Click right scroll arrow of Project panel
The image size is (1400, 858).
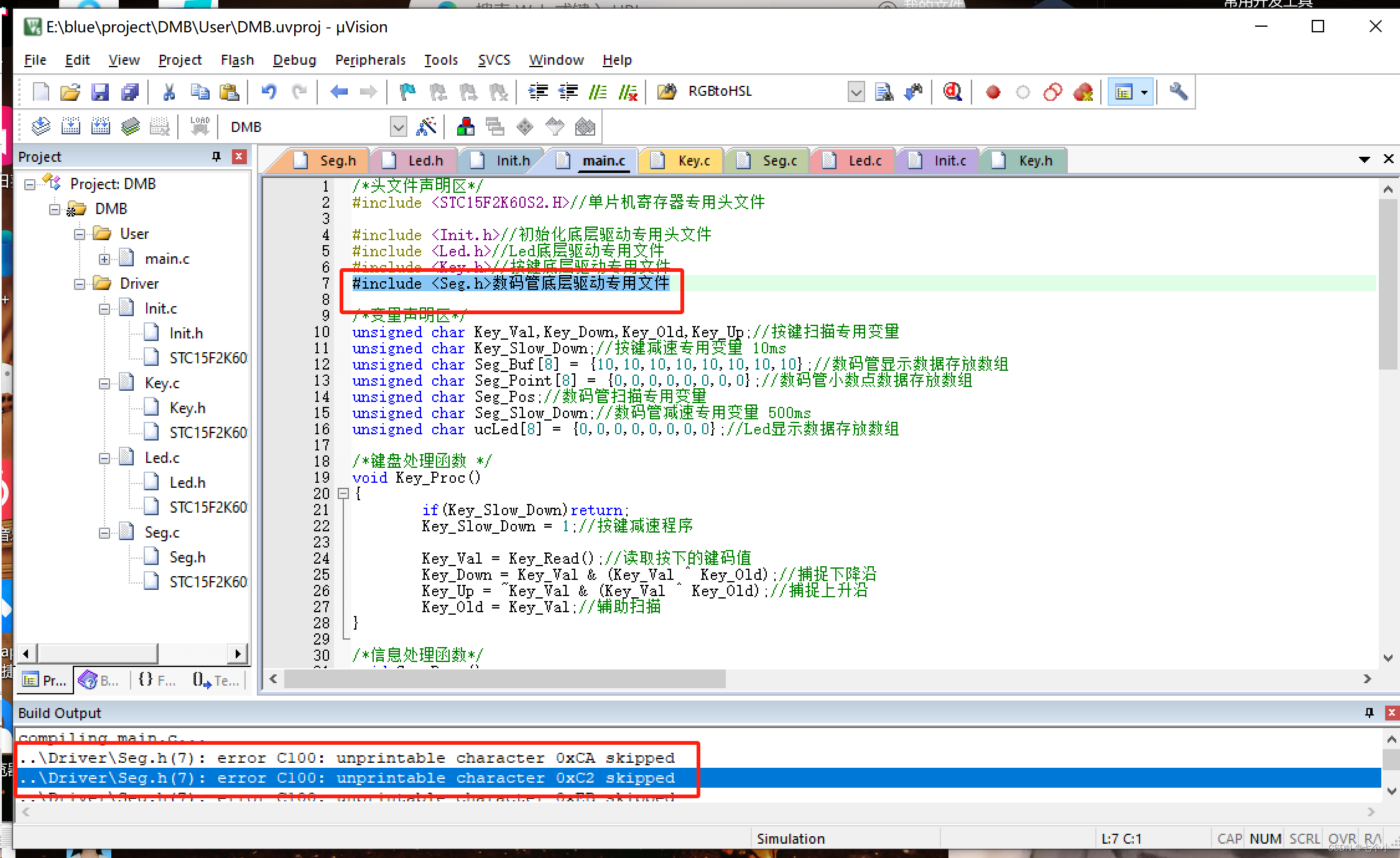point(238,653)
